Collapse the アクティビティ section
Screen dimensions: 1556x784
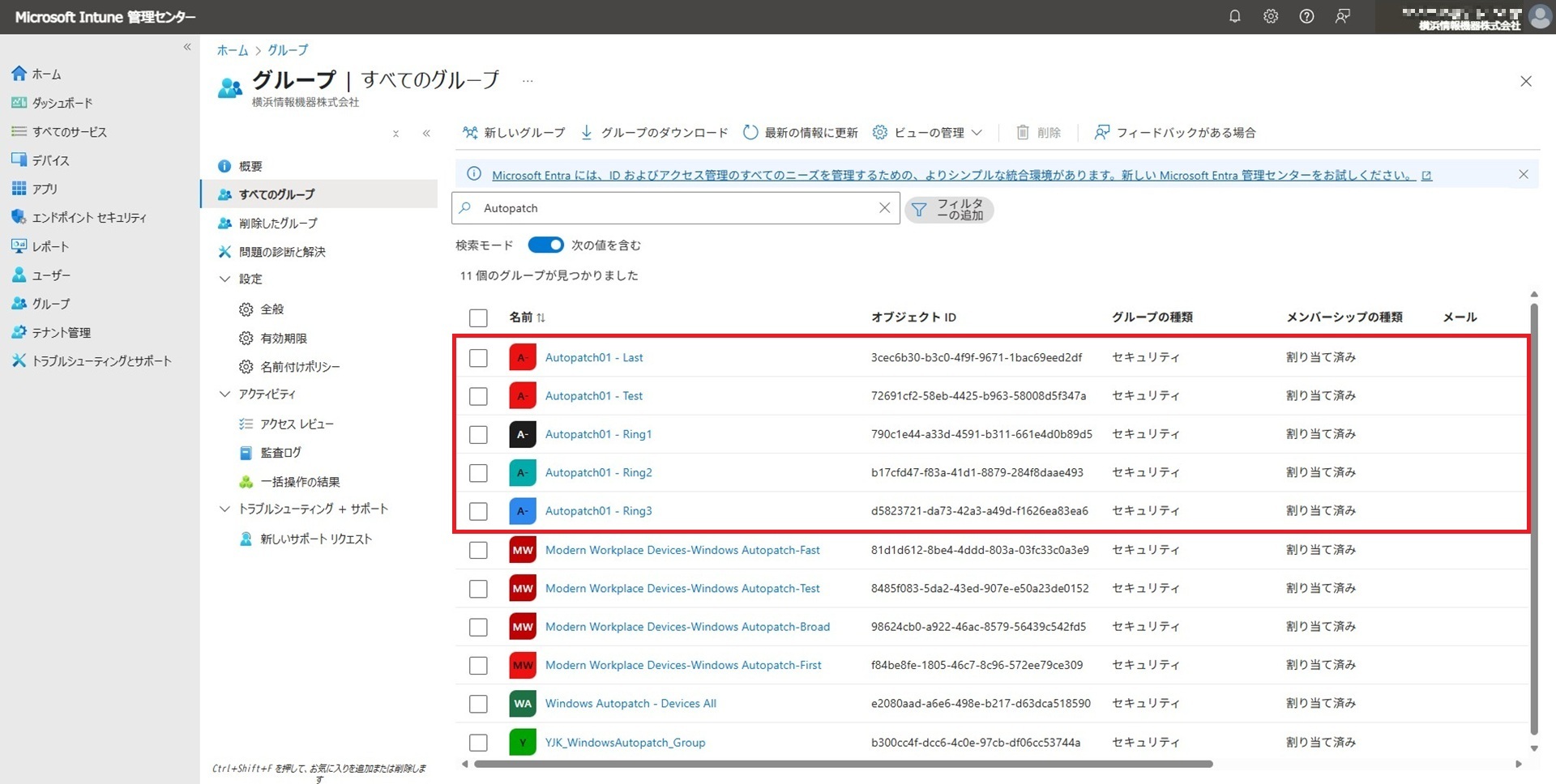tap(225, 394)
